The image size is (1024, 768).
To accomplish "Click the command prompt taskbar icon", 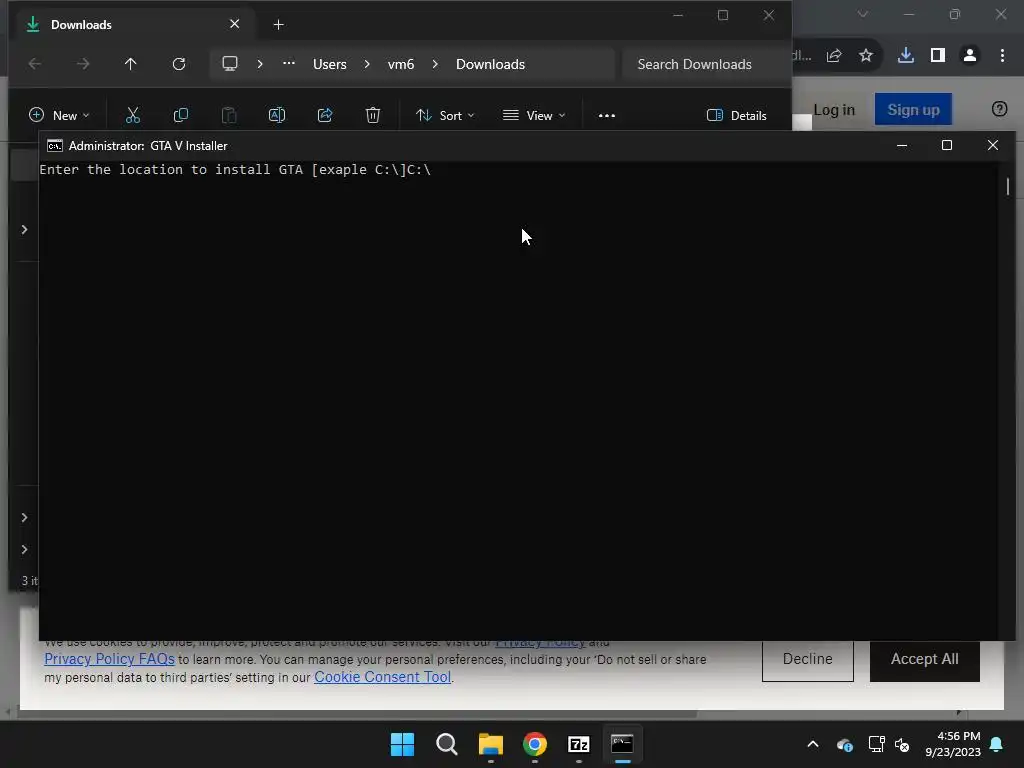I will pyautogui.click(x=622, y=744).
